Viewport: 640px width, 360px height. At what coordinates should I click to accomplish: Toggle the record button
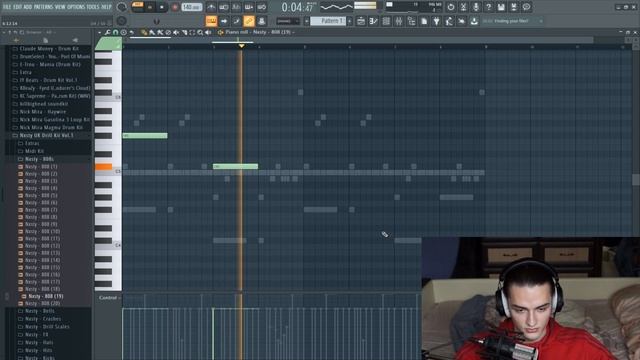click(x=175, y=7)
